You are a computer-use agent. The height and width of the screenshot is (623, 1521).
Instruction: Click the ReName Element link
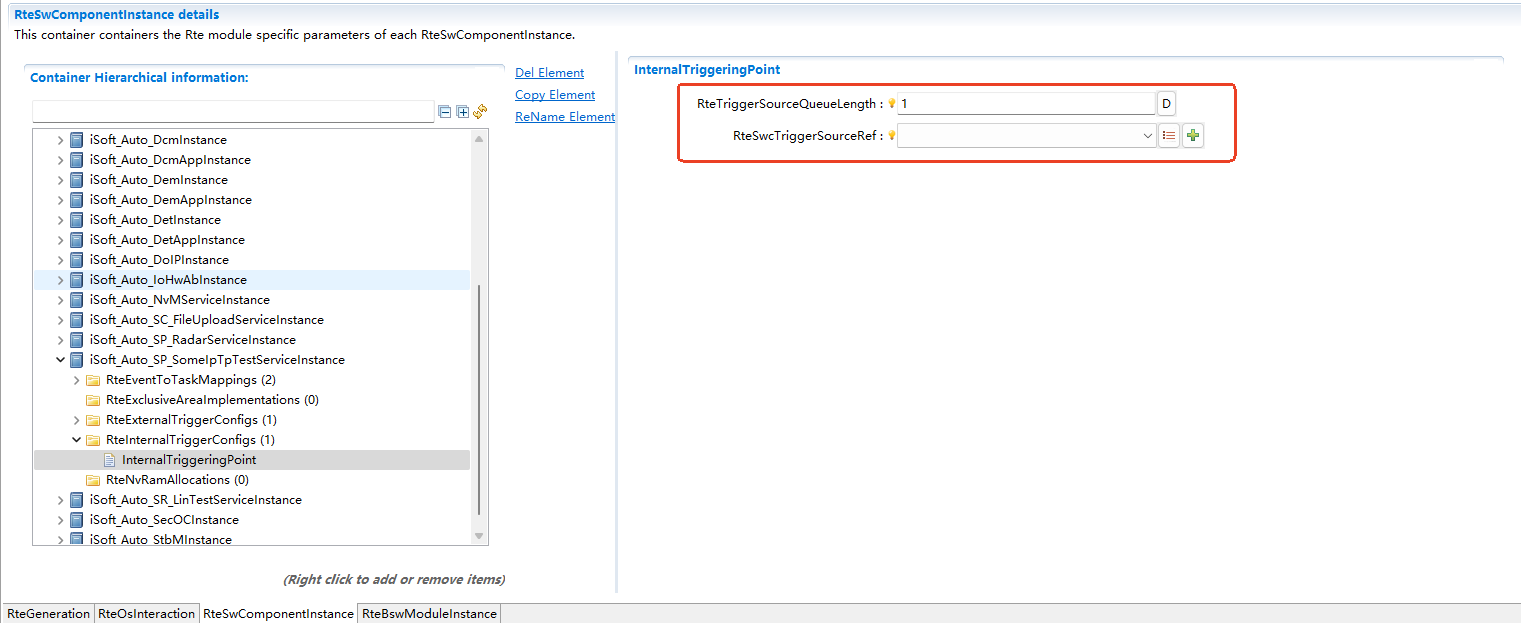point(564,117)
